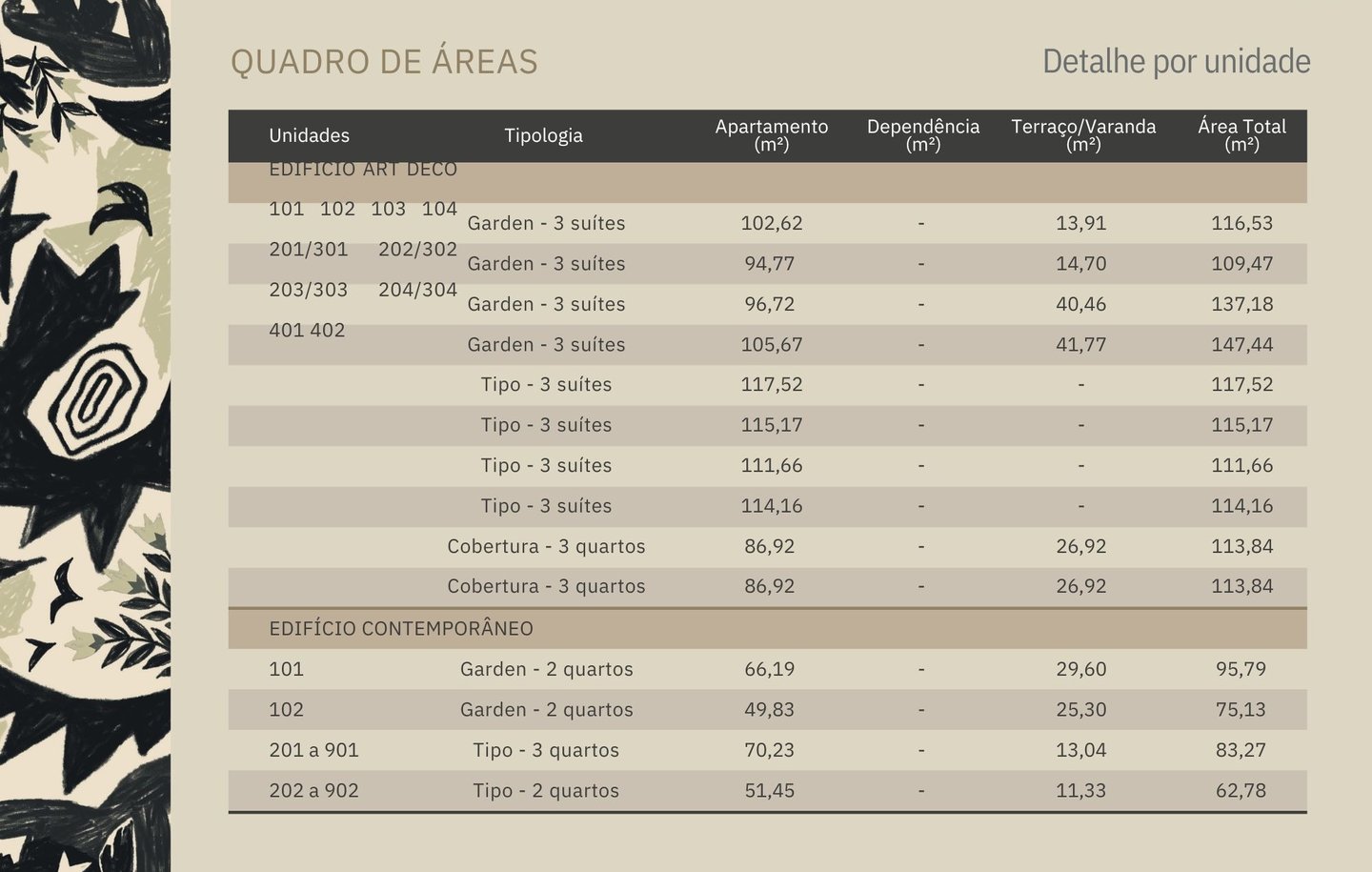This screenshot has height=872, width=1372.
Task: Click the apartment area value '105,67'
Action: coord(772,345)
